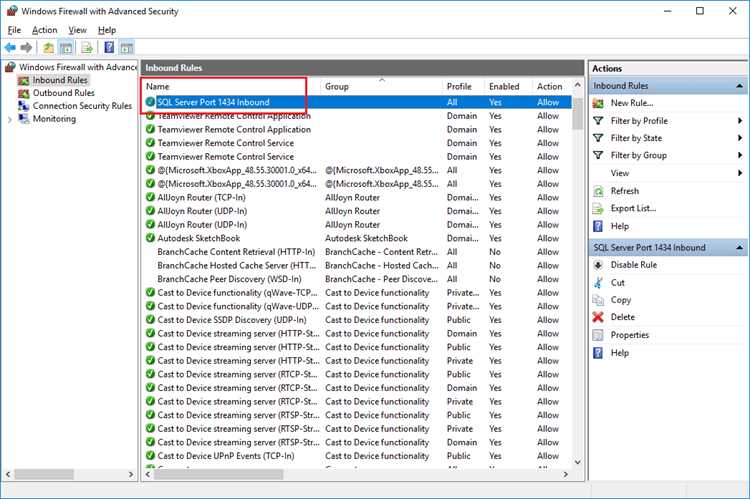
Task: Select Outbound Rules in the tree
Action: tap(63, 93)
